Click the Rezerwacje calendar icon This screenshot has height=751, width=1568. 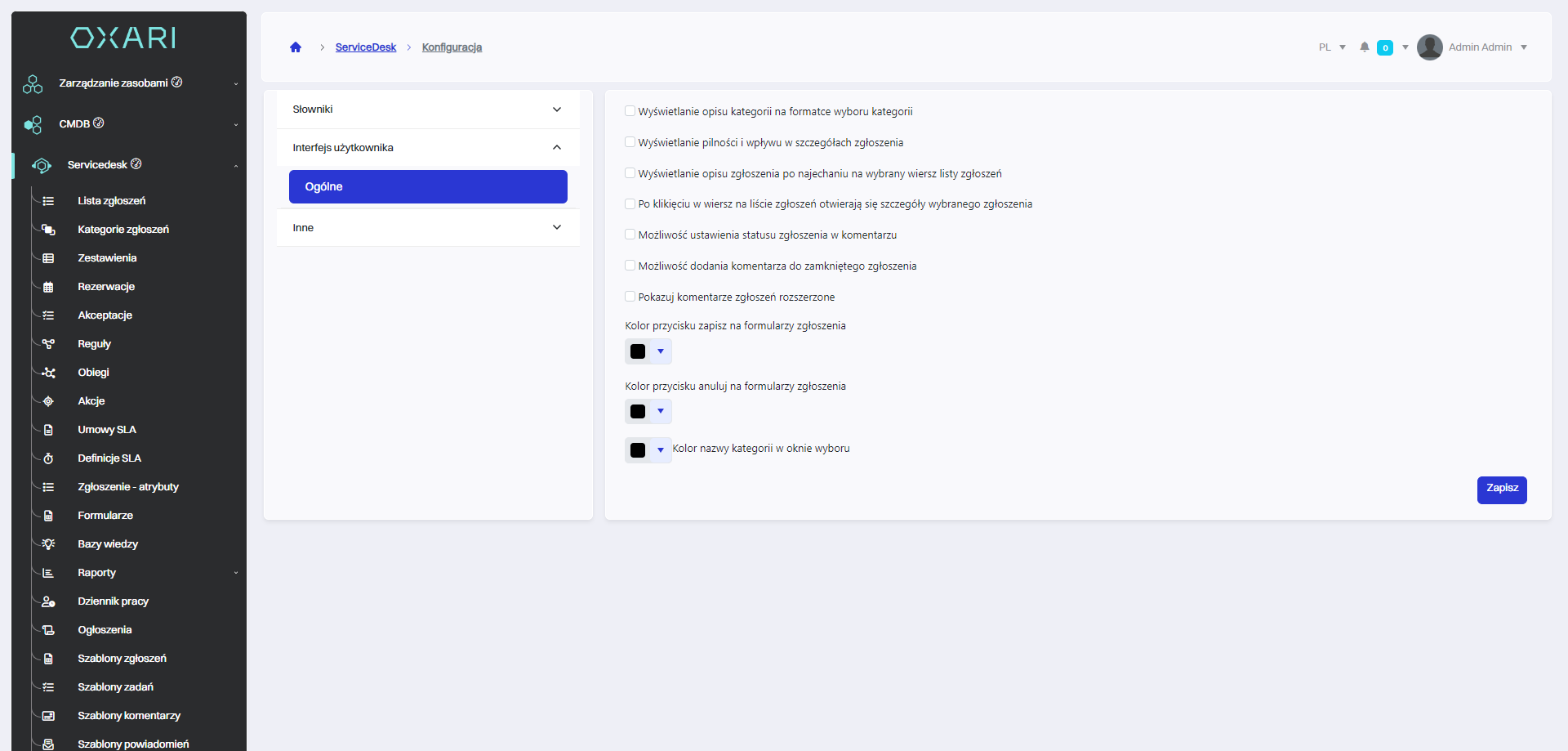coord(48,287)
